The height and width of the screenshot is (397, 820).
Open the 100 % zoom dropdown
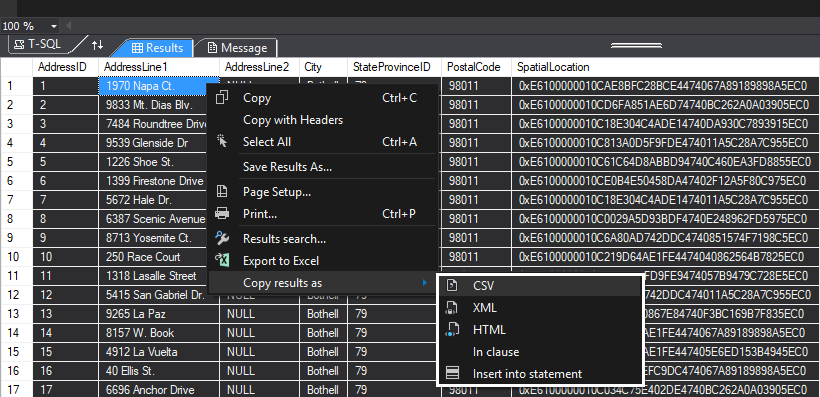click(x=54, y=26)
